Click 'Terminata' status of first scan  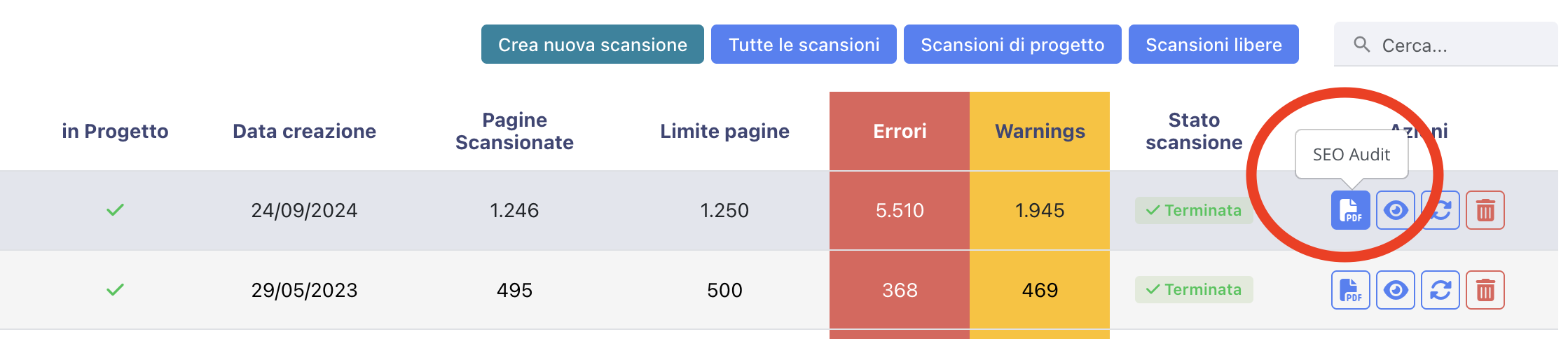point(1193,210)
